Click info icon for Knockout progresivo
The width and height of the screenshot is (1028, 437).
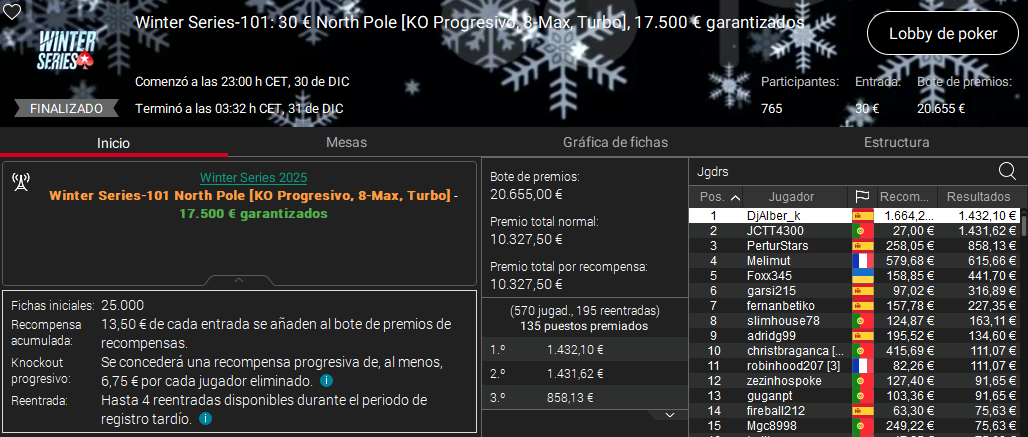click(327, 382)
